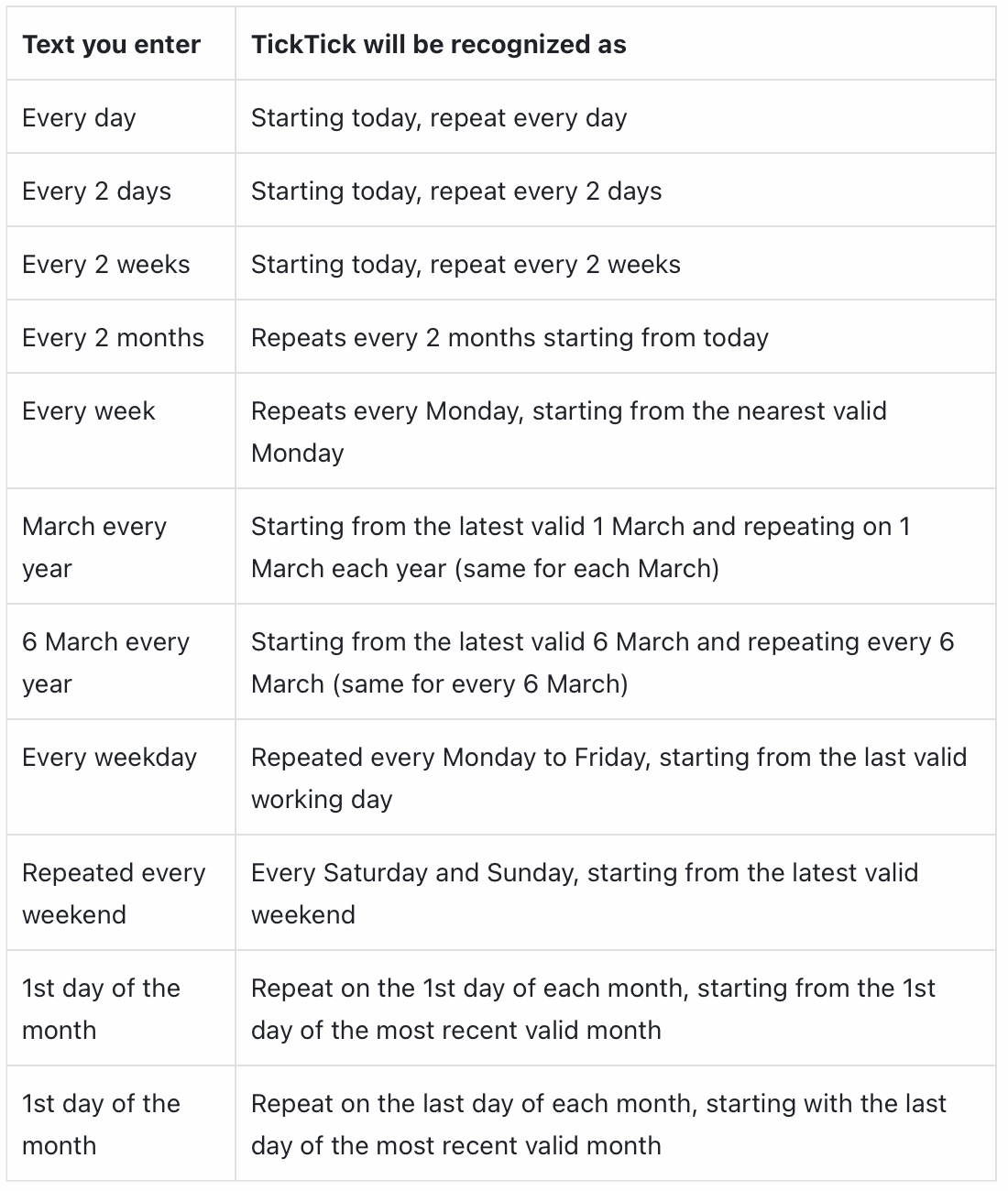Select the "Repeated every weekend" cell

click(114, 893)
